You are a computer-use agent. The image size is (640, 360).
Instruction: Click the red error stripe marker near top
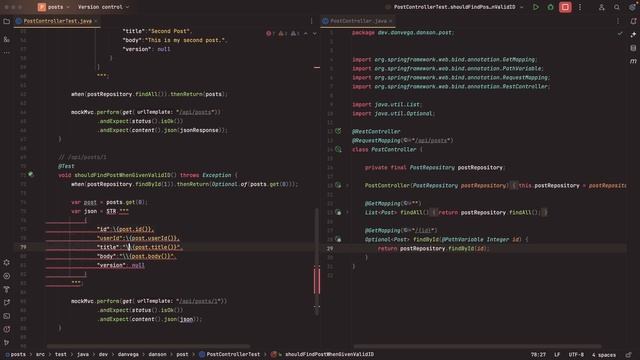pos(317,67)
